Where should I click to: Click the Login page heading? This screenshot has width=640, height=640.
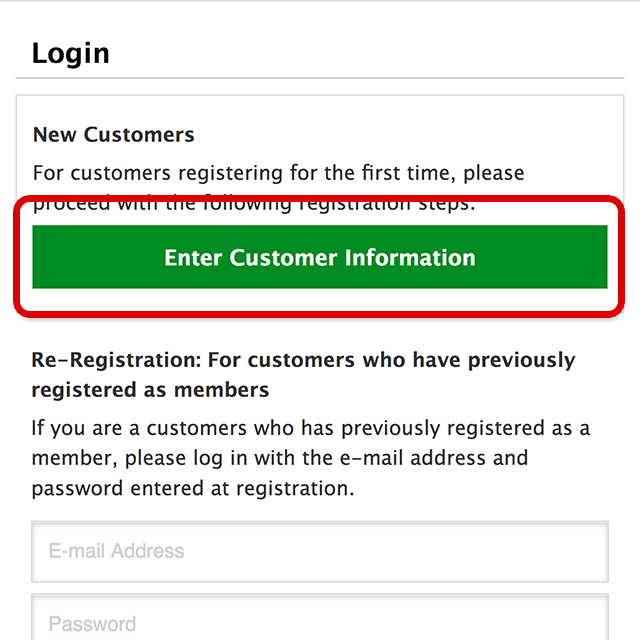(70, 53)
